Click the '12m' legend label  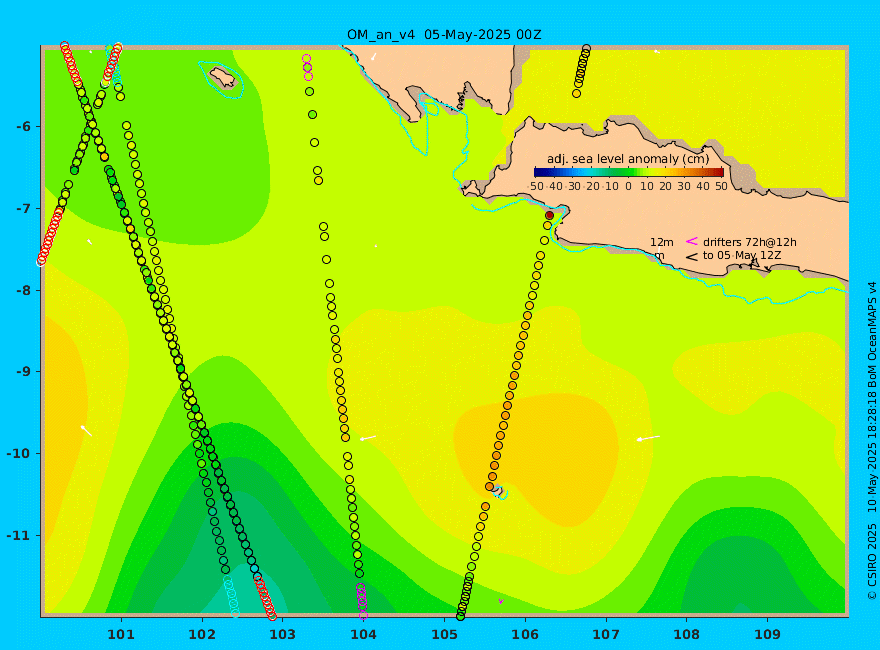click(x=662, y=242)
